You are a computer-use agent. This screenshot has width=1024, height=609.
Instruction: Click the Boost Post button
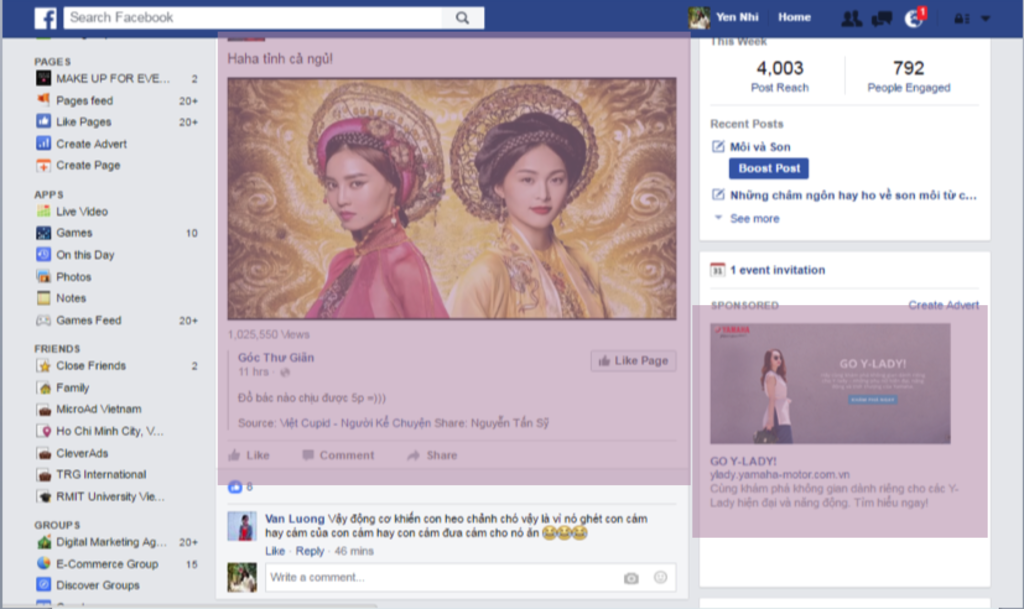769,168
